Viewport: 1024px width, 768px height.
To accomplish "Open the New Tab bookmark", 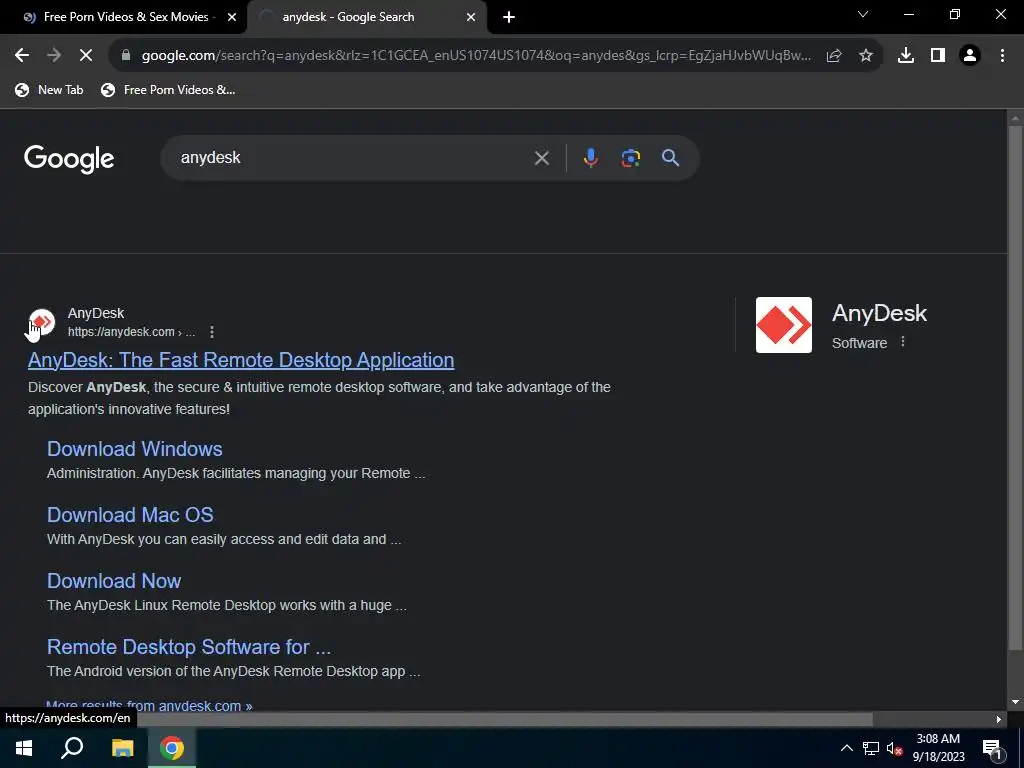I will pos(50,90).
